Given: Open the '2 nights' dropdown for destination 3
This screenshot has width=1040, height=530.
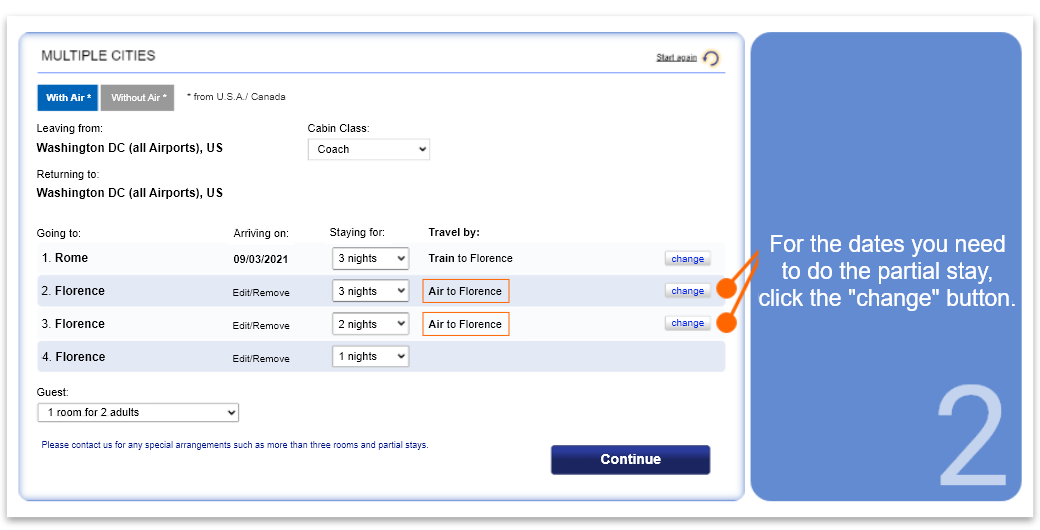Looking at the screenshot, I should (370, 324).
